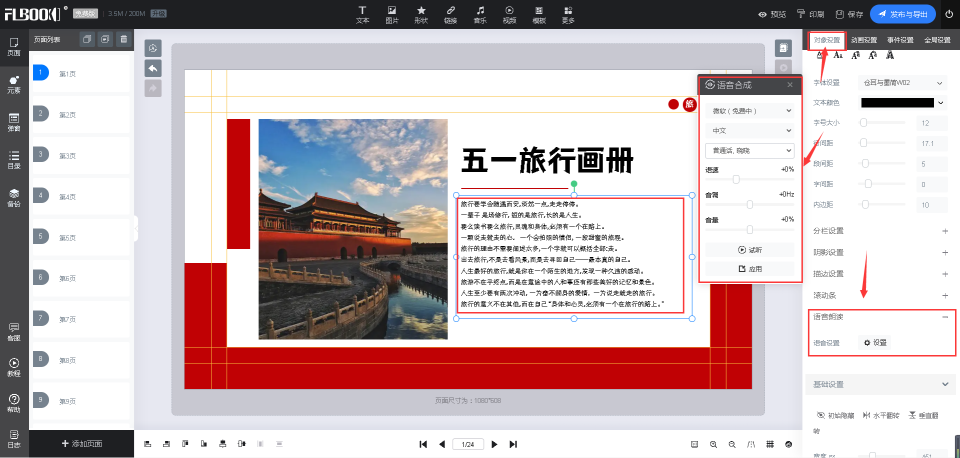
Task: Click Add Page (添加页面) button
Action: point(81,444)
